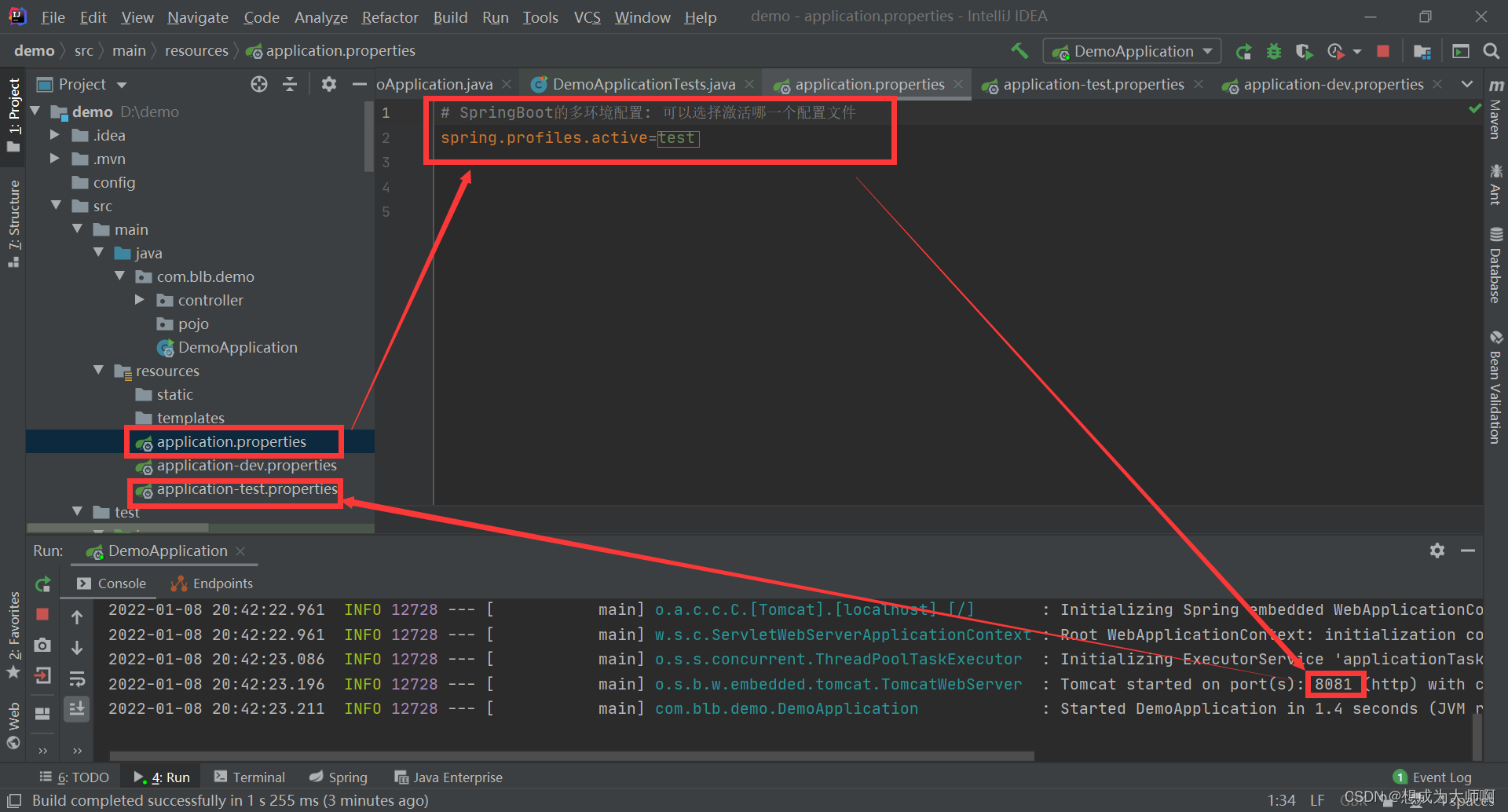Start debugging with the bug icon
The image size is (1508, 812).
pyautogui.click(x=1273, y=52)
